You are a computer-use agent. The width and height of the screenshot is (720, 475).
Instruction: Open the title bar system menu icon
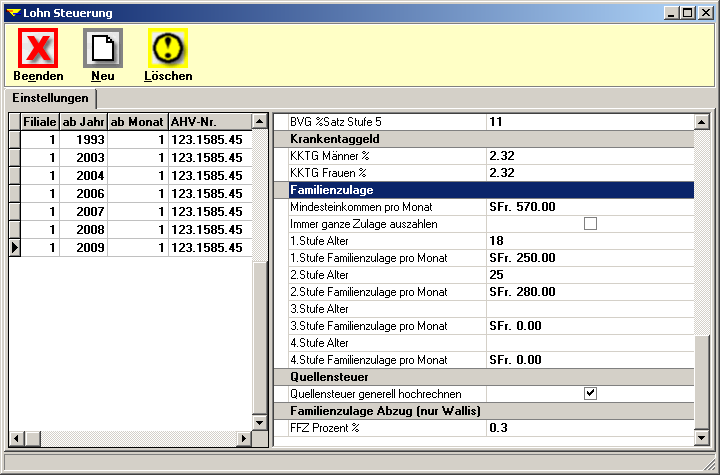coord(13,13)
